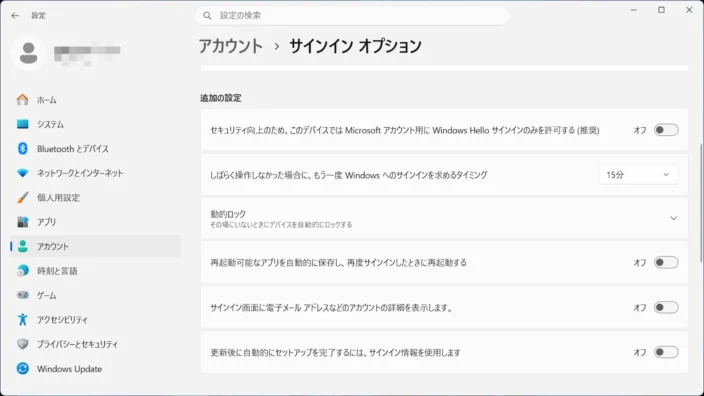704x396 pixels.
Task: Click the ゲーム controller icon
Action: pyautogui.click(x=22, y=295)
